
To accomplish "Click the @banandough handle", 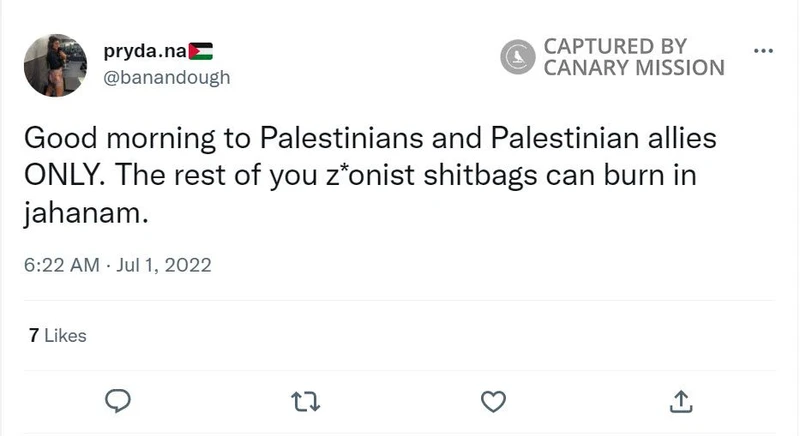I will click(167, 77).
